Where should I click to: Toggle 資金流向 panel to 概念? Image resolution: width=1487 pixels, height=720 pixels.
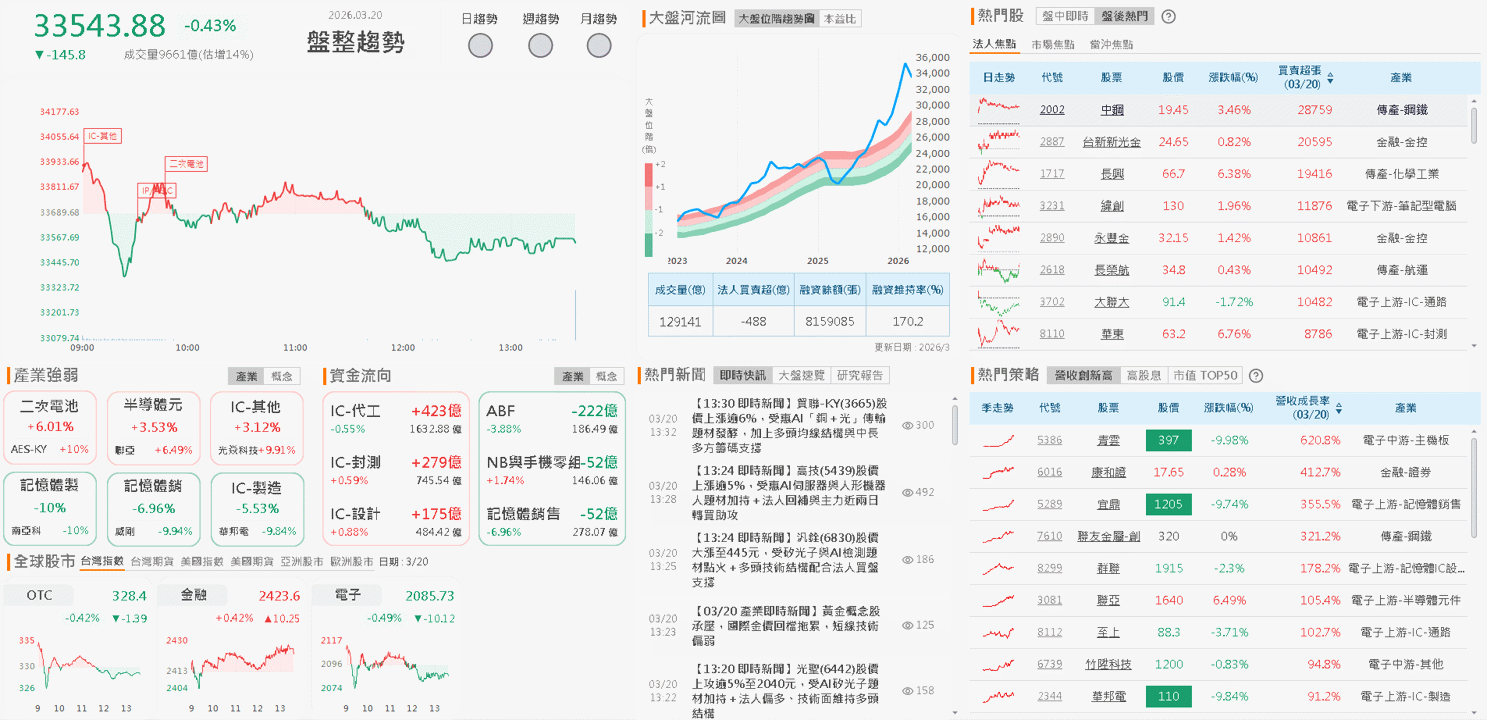607,376
